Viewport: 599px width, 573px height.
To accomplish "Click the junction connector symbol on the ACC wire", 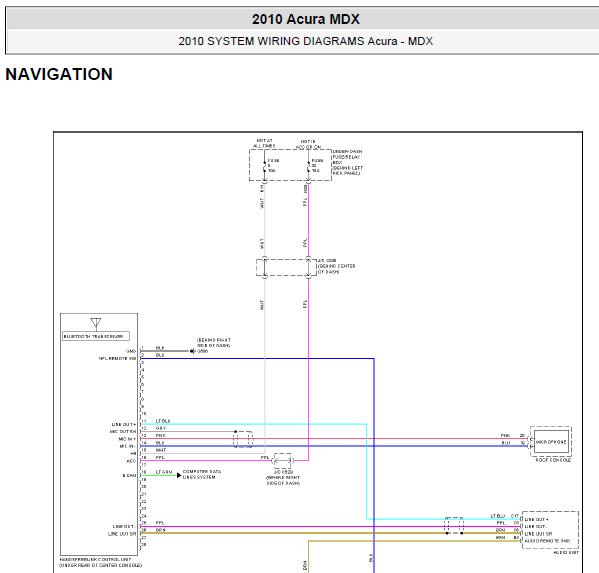I will 283,461.
